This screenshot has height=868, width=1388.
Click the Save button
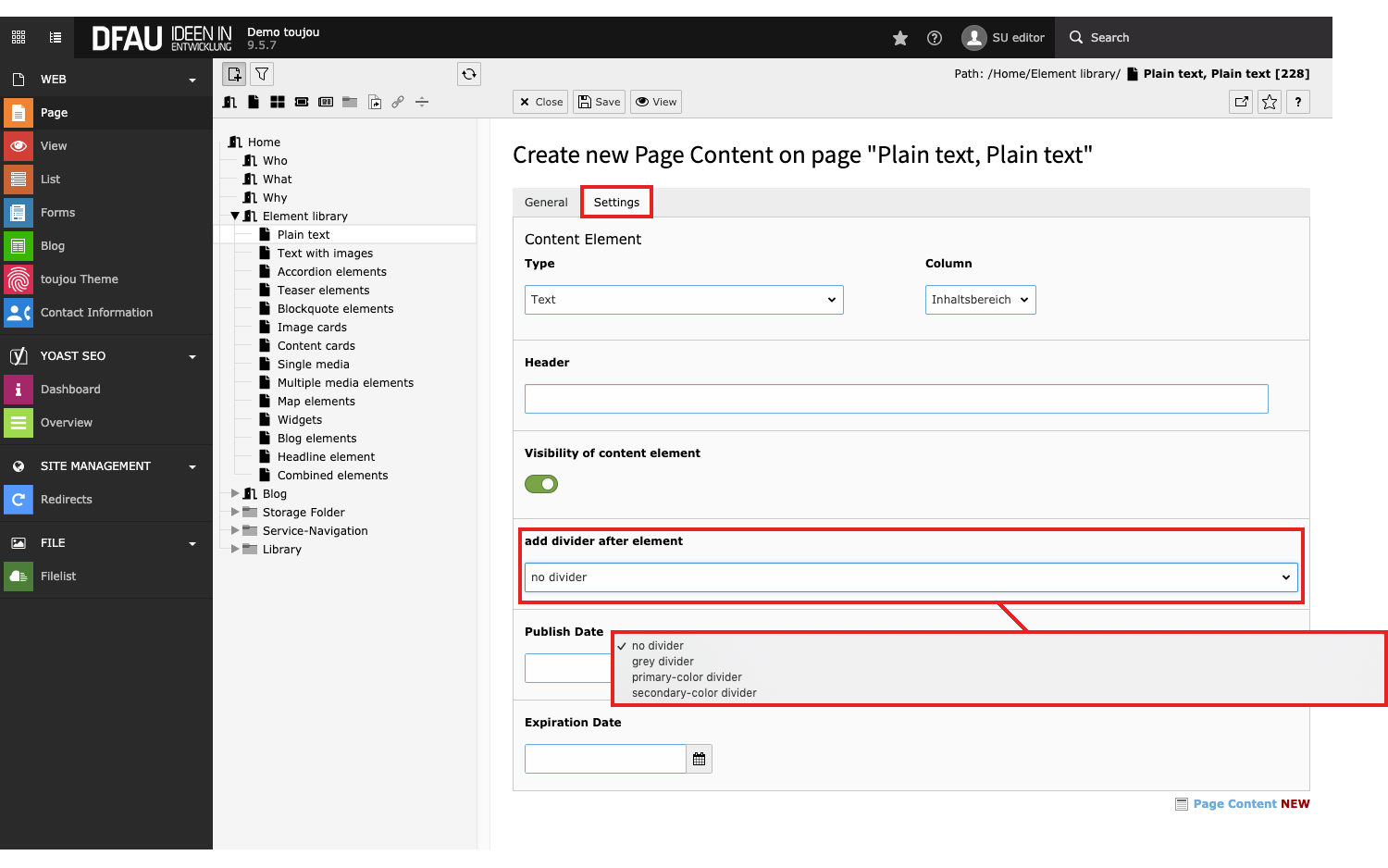[599, 102]
